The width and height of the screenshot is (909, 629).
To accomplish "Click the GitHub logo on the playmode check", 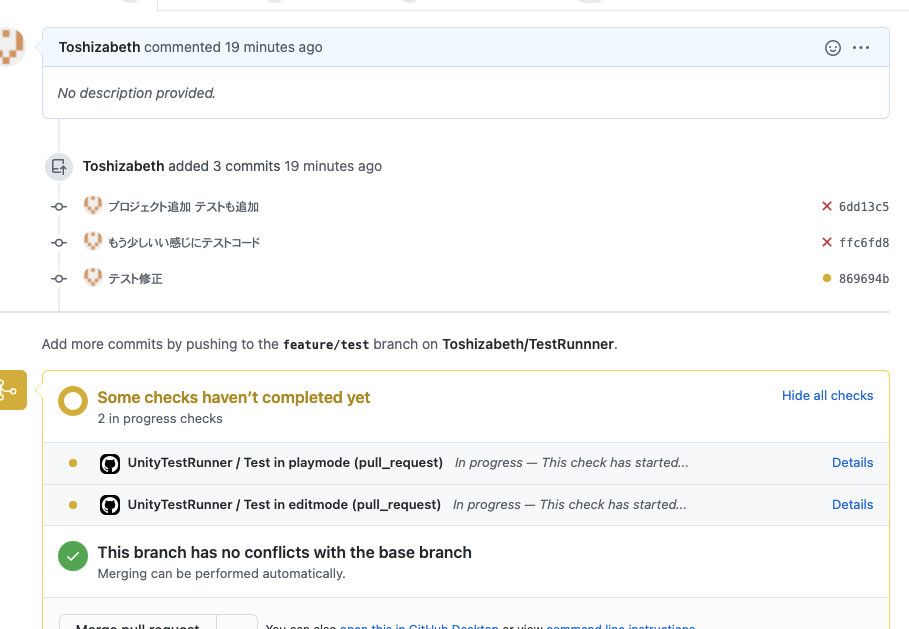I will (x=110, y=463).
